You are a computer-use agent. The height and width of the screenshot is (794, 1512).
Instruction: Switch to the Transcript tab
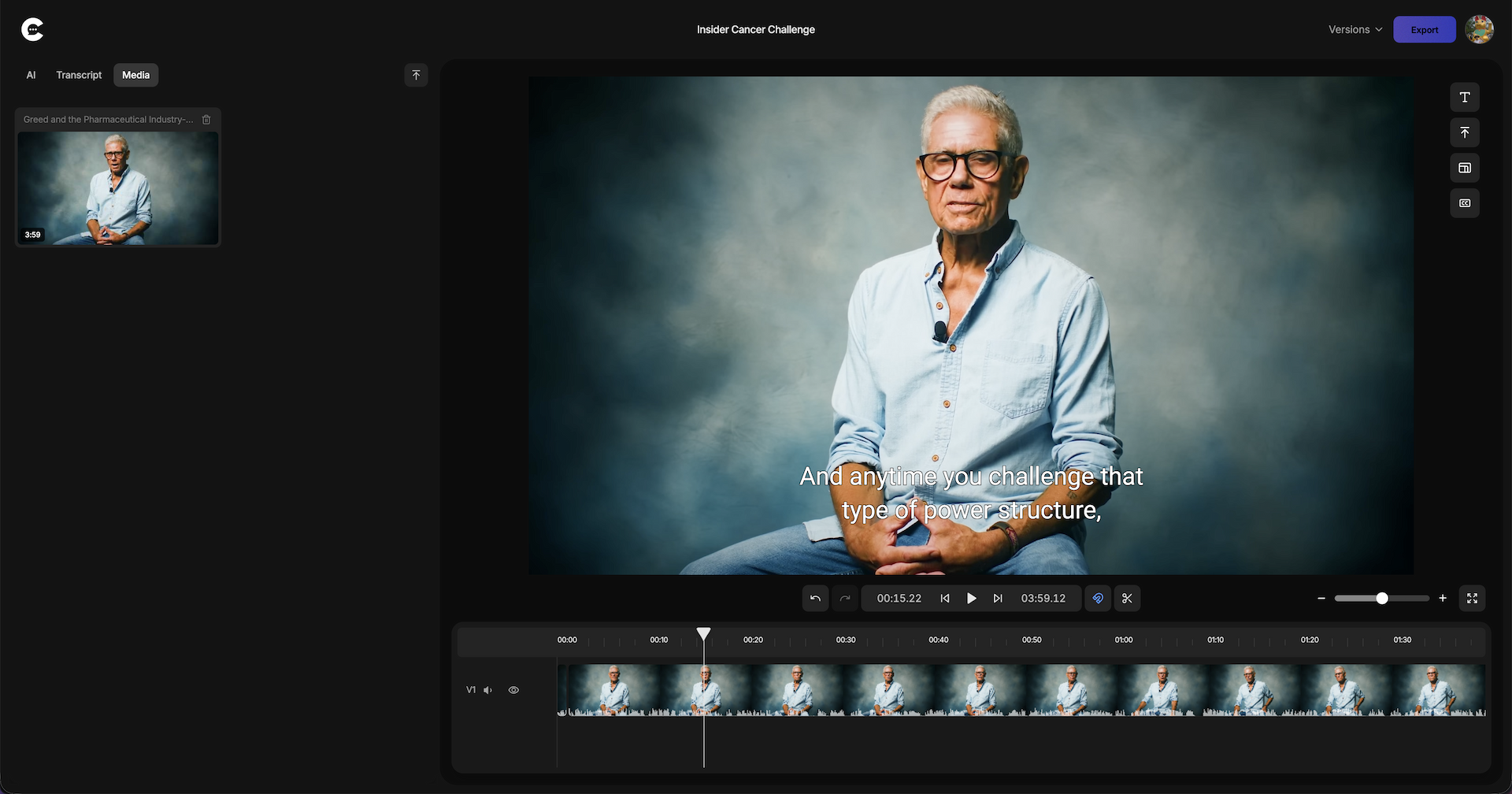click(x=79, y=76)
